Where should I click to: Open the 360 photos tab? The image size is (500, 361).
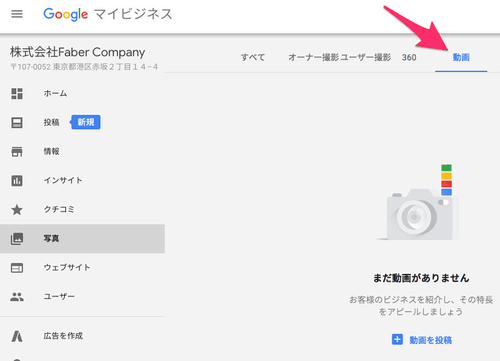(409, 57)
